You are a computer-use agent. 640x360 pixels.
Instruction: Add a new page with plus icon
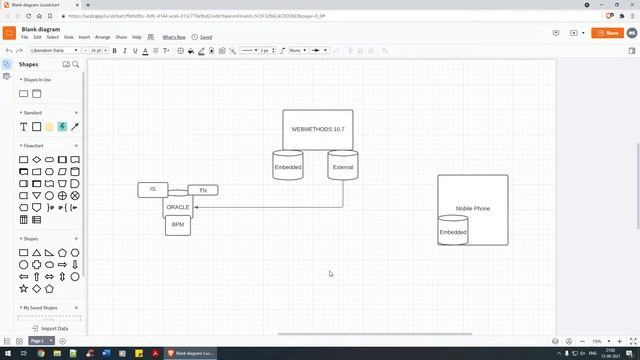(x=62, y=341)
